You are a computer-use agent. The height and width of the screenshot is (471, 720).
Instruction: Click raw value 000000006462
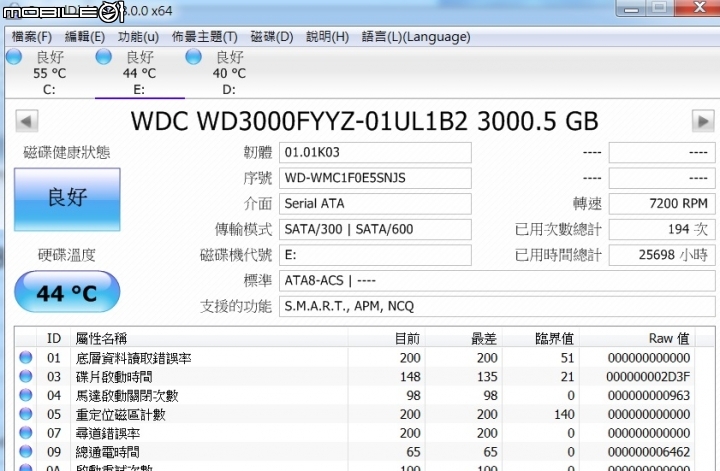(649, 452)
